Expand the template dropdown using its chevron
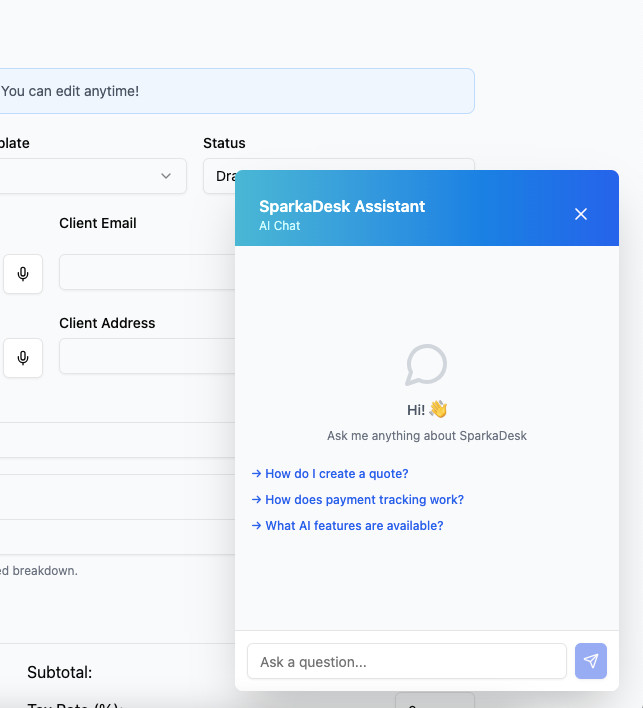 pyautogui.click(x=166, y=176)
